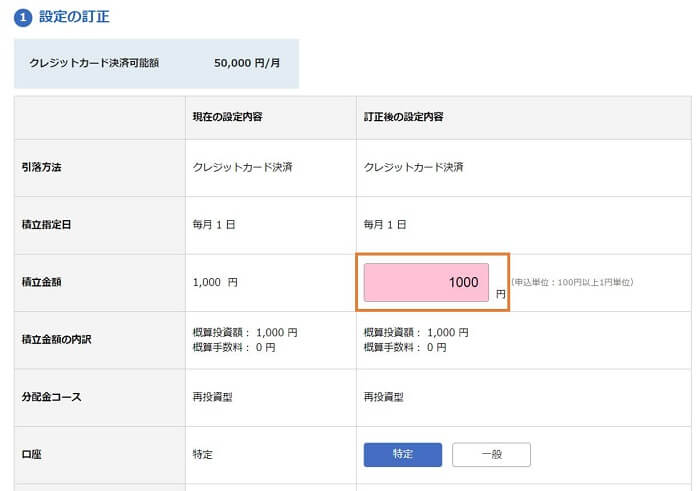Click the 積立金額の内訳 row label
This screenshot has width=700, height=491.
point(57,340)
